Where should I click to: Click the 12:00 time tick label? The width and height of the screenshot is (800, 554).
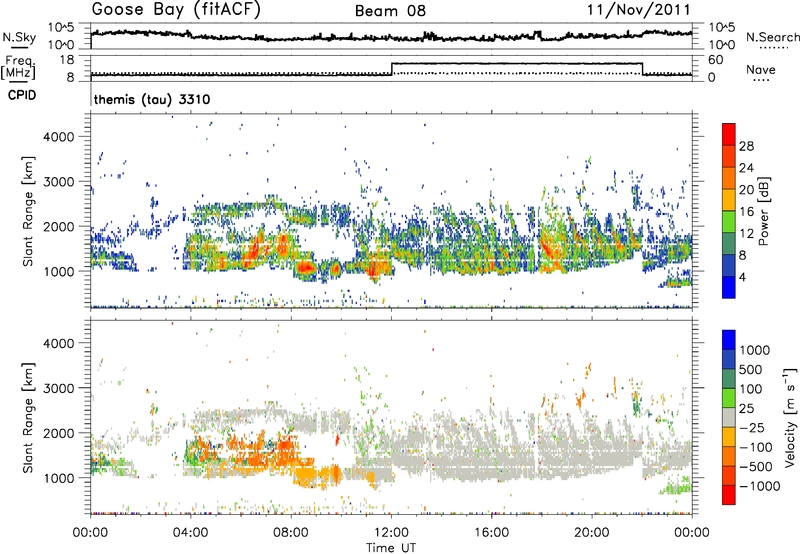pyautogui.click(x=391, y=533)
